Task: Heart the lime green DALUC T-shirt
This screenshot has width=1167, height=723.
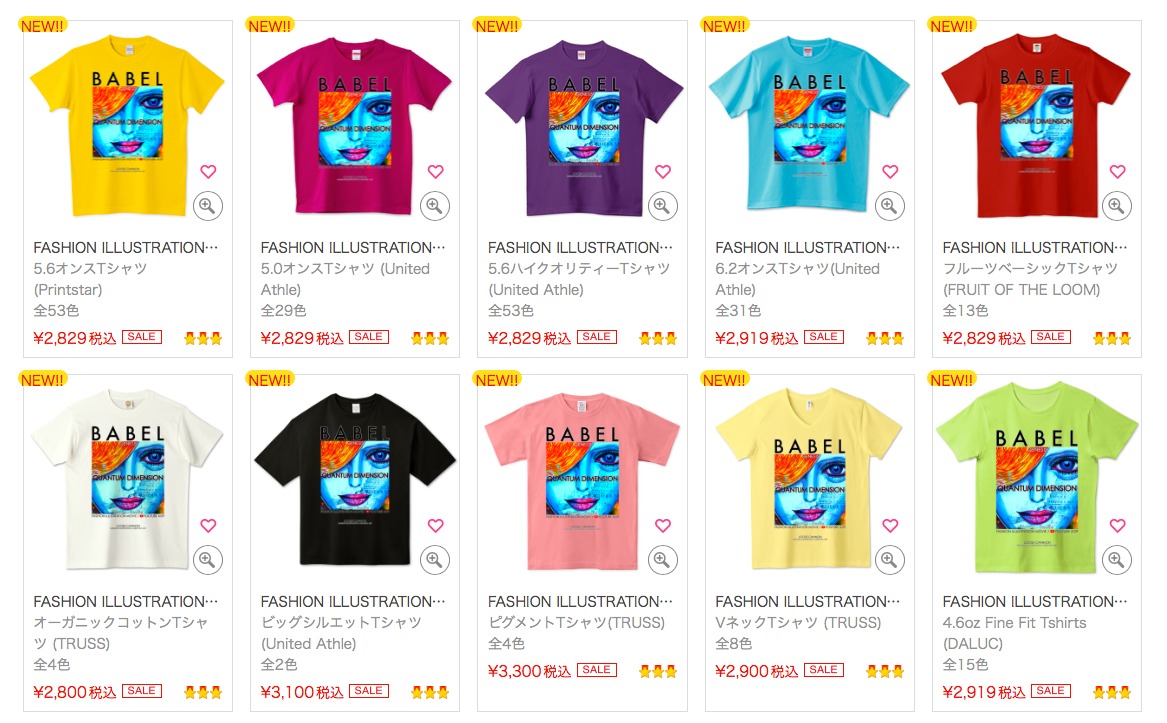Action: pos(1118,525)
